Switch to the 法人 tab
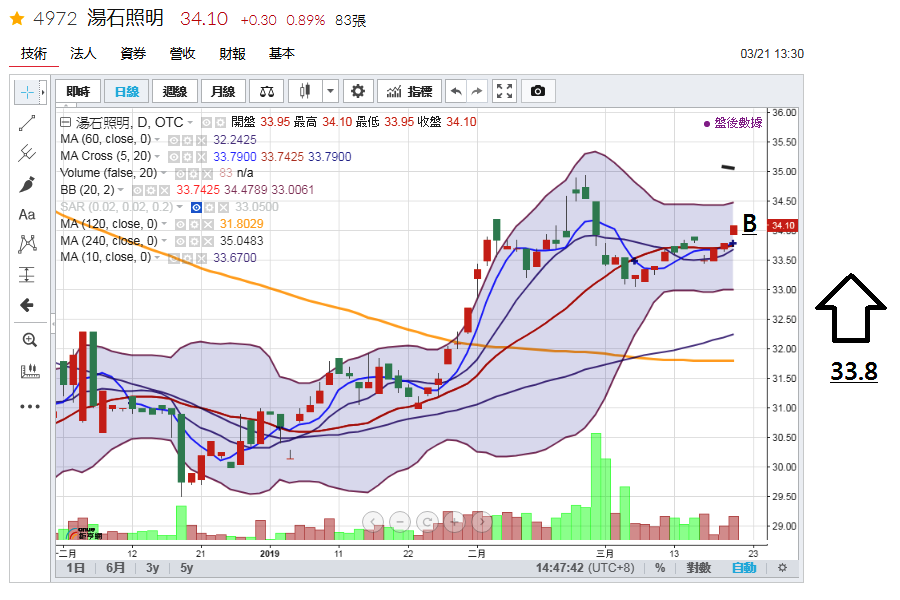The width and height of the screenshot is (900, 600). tap(83, 53)
